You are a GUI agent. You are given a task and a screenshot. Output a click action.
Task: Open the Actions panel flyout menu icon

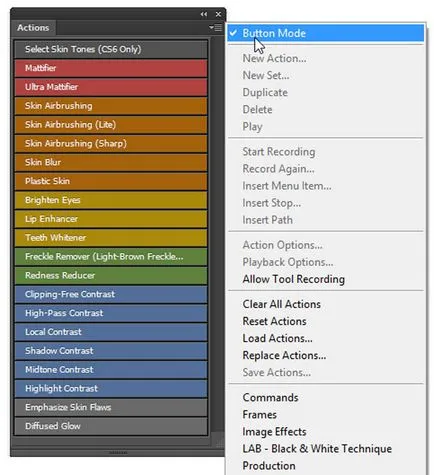tap(216, 28)
